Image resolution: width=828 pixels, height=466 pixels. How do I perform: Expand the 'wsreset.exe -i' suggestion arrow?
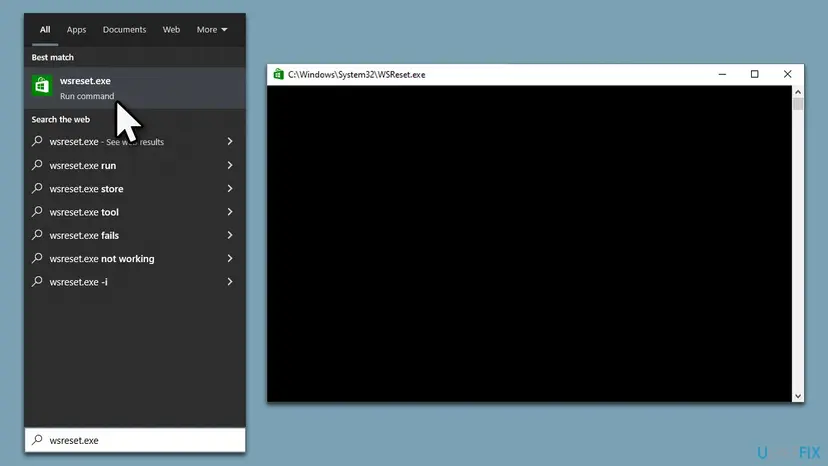point(230,281)
